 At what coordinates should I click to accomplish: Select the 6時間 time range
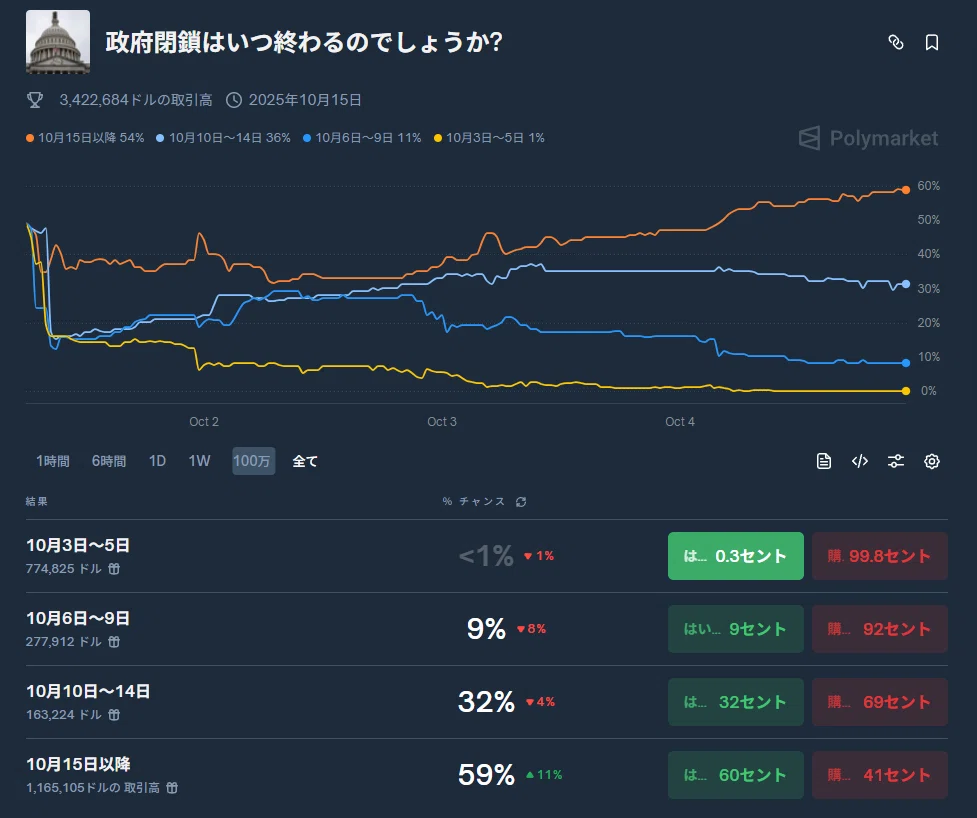pyautogui.click(x=109, y=461)
